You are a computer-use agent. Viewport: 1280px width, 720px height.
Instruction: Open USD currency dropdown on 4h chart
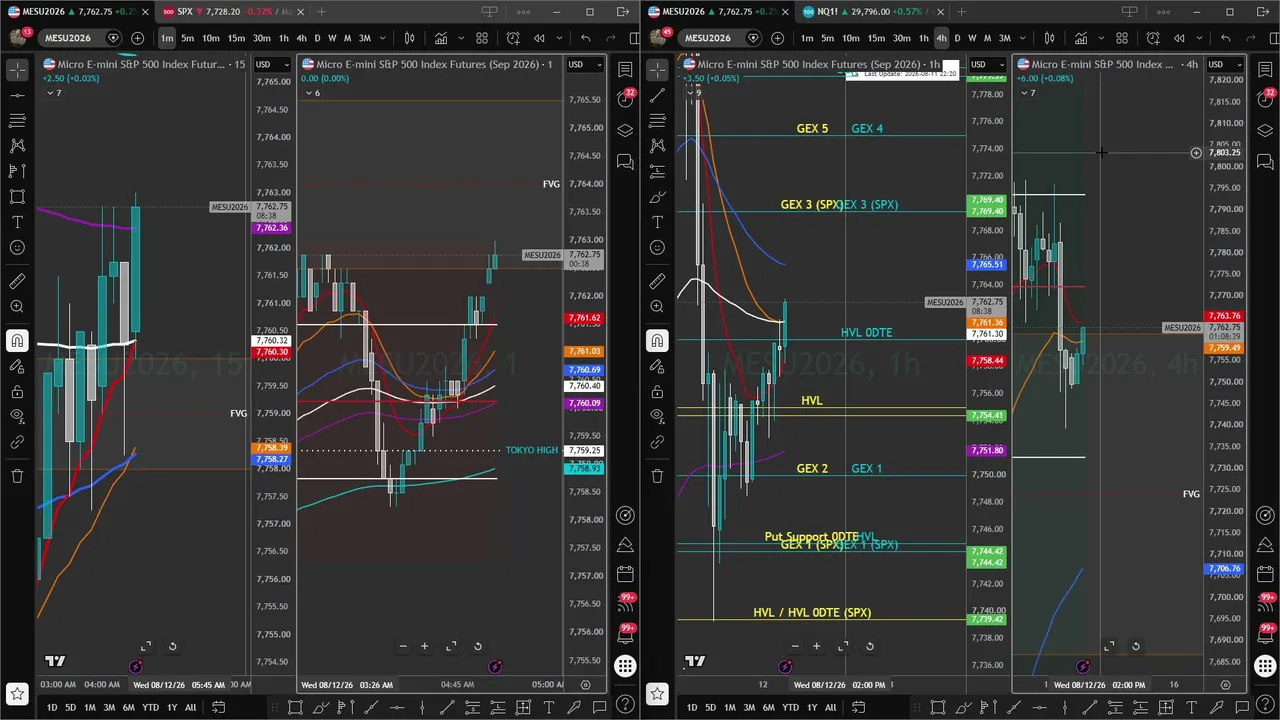1224,64
